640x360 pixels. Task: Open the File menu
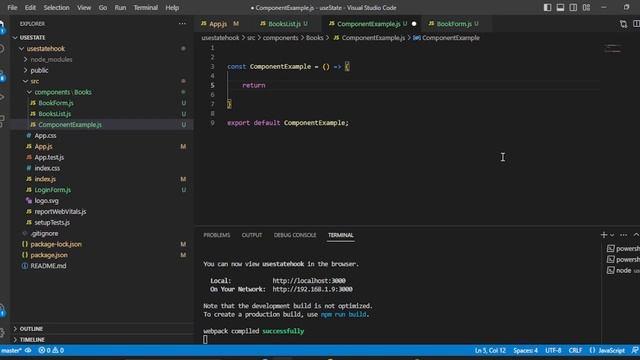pyautogui.click(x=12, y=7)
